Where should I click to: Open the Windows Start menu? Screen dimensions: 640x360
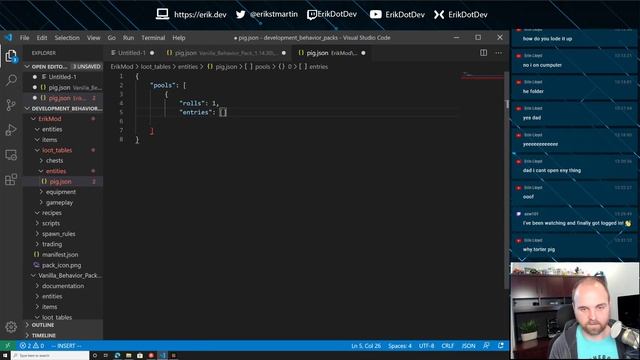tap(4, 356)
